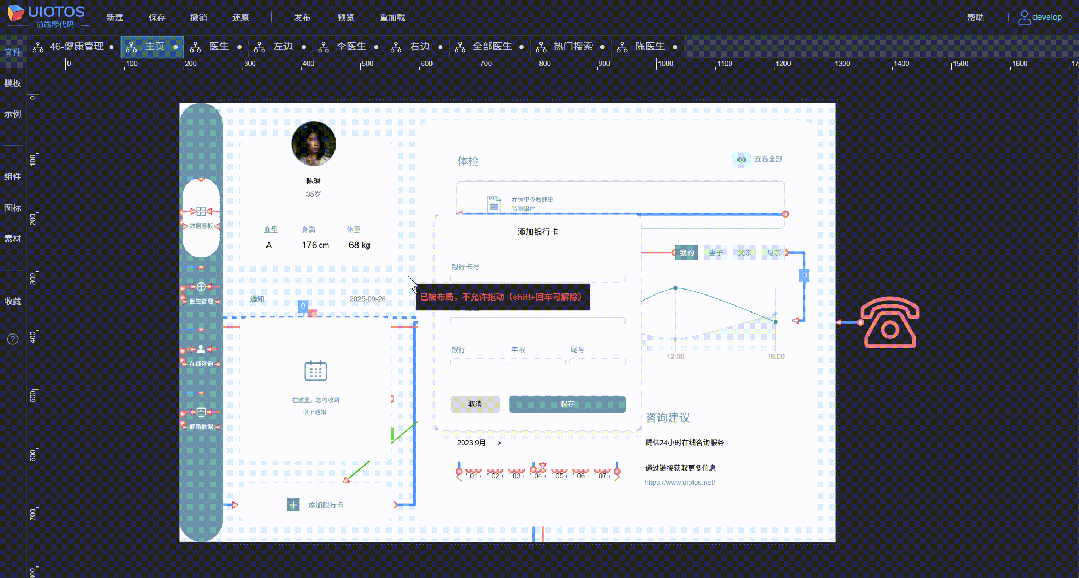This screenshot has height=578, width=1079.
Task: Click the question mark help icon
Action: (12, 339)
